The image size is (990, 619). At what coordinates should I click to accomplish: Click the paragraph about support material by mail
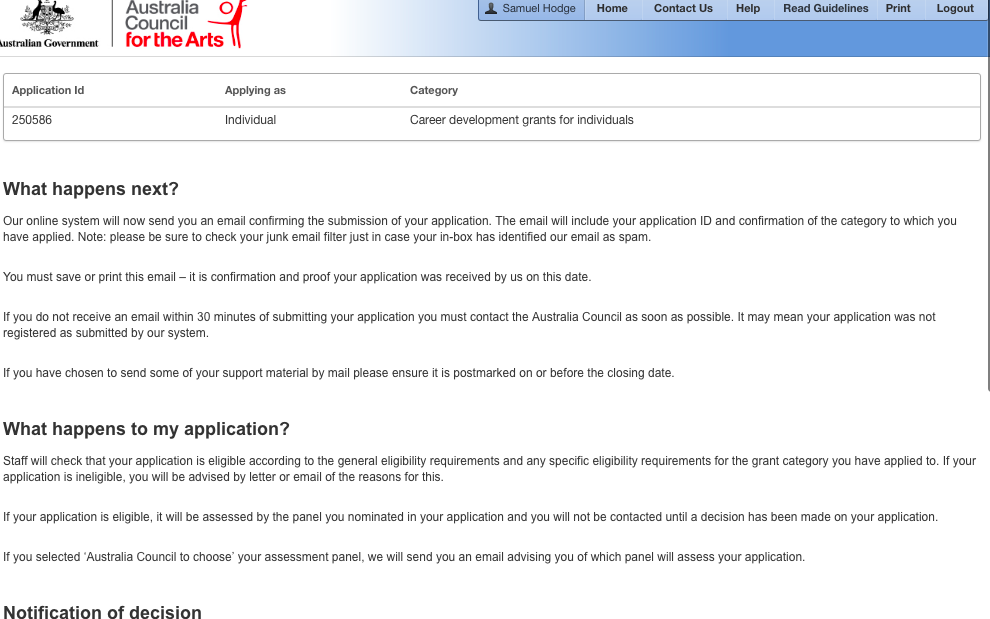click(338, 373)
